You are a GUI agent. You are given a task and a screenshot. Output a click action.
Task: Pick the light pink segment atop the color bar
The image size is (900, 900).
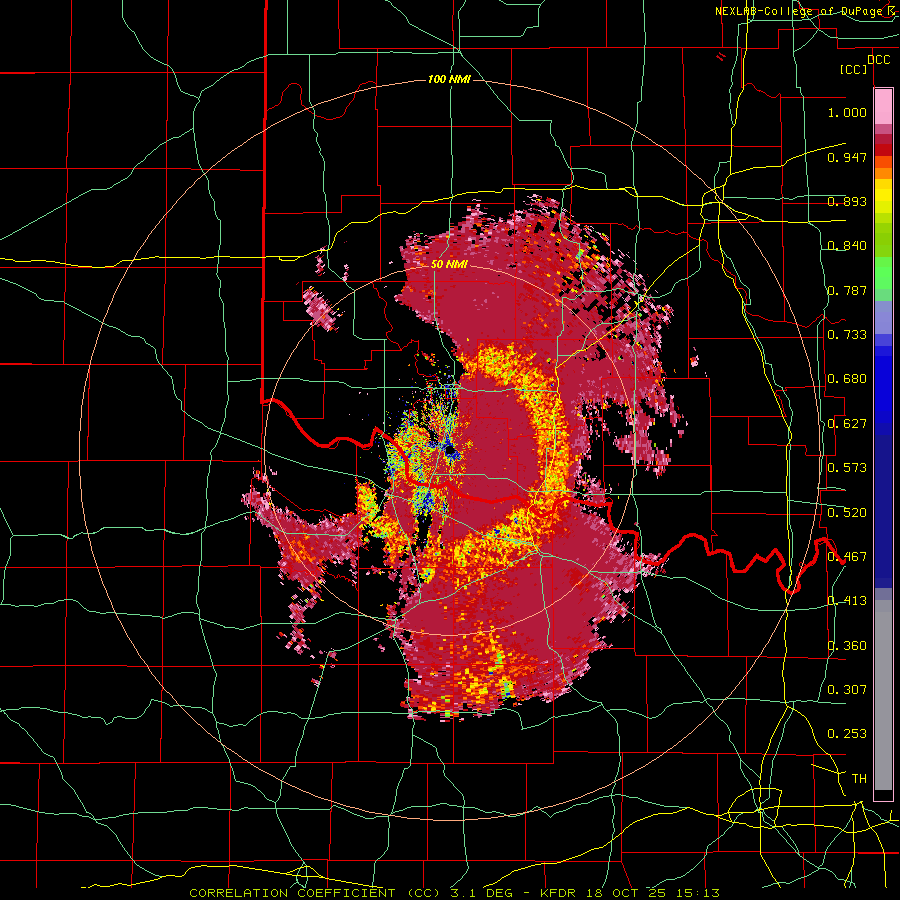pos(883,106)
